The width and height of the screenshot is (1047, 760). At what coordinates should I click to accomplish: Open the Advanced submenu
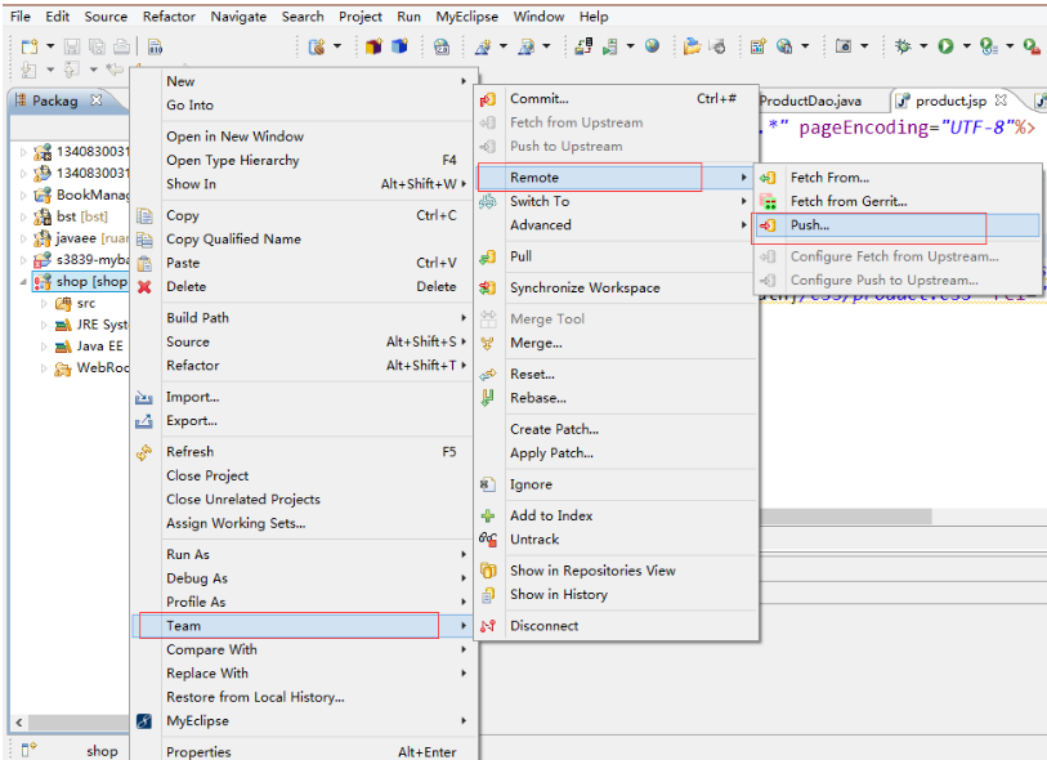pos(616,225)
